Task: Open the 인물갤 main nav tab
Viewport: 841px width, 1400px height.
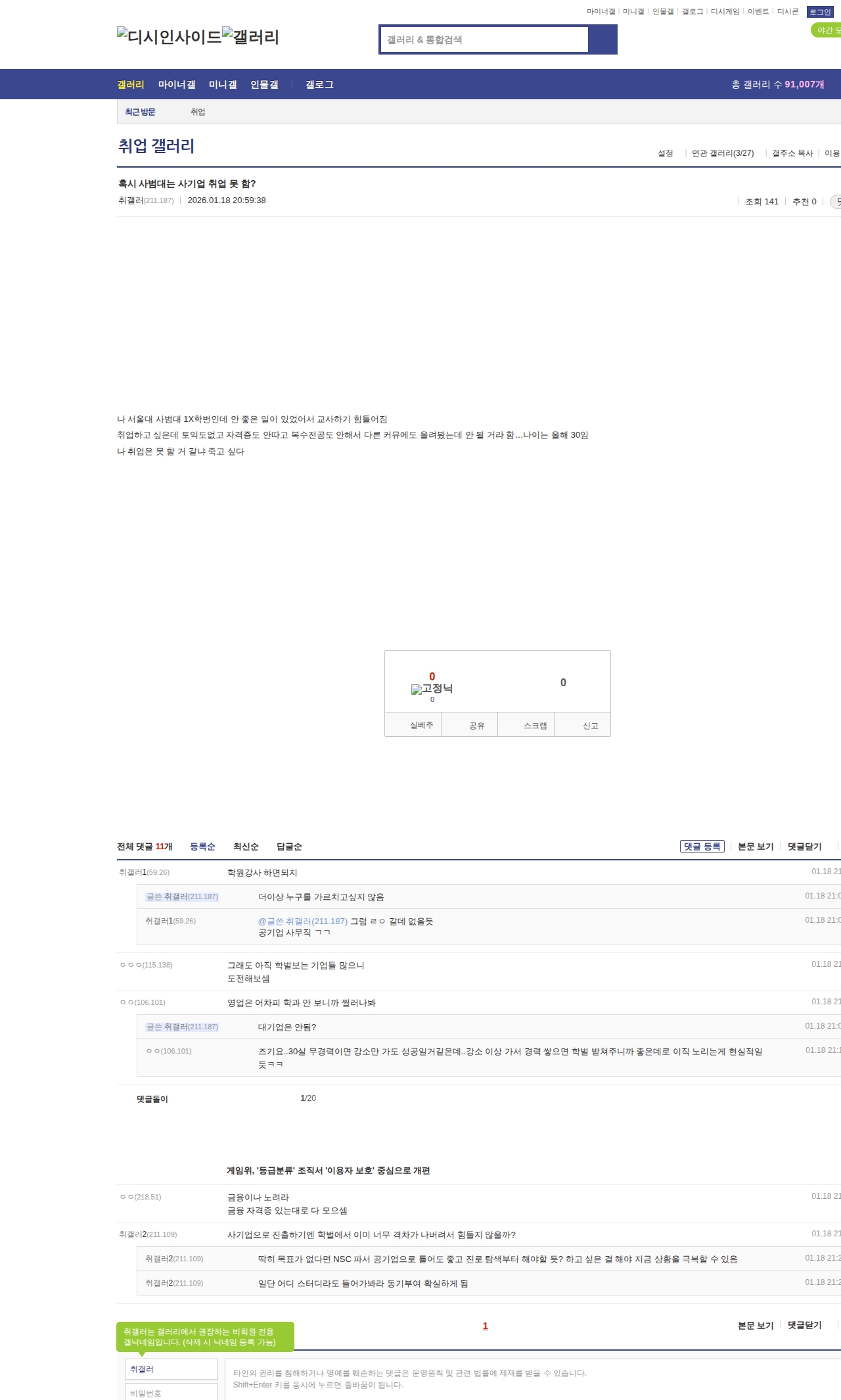Action: 264,84
